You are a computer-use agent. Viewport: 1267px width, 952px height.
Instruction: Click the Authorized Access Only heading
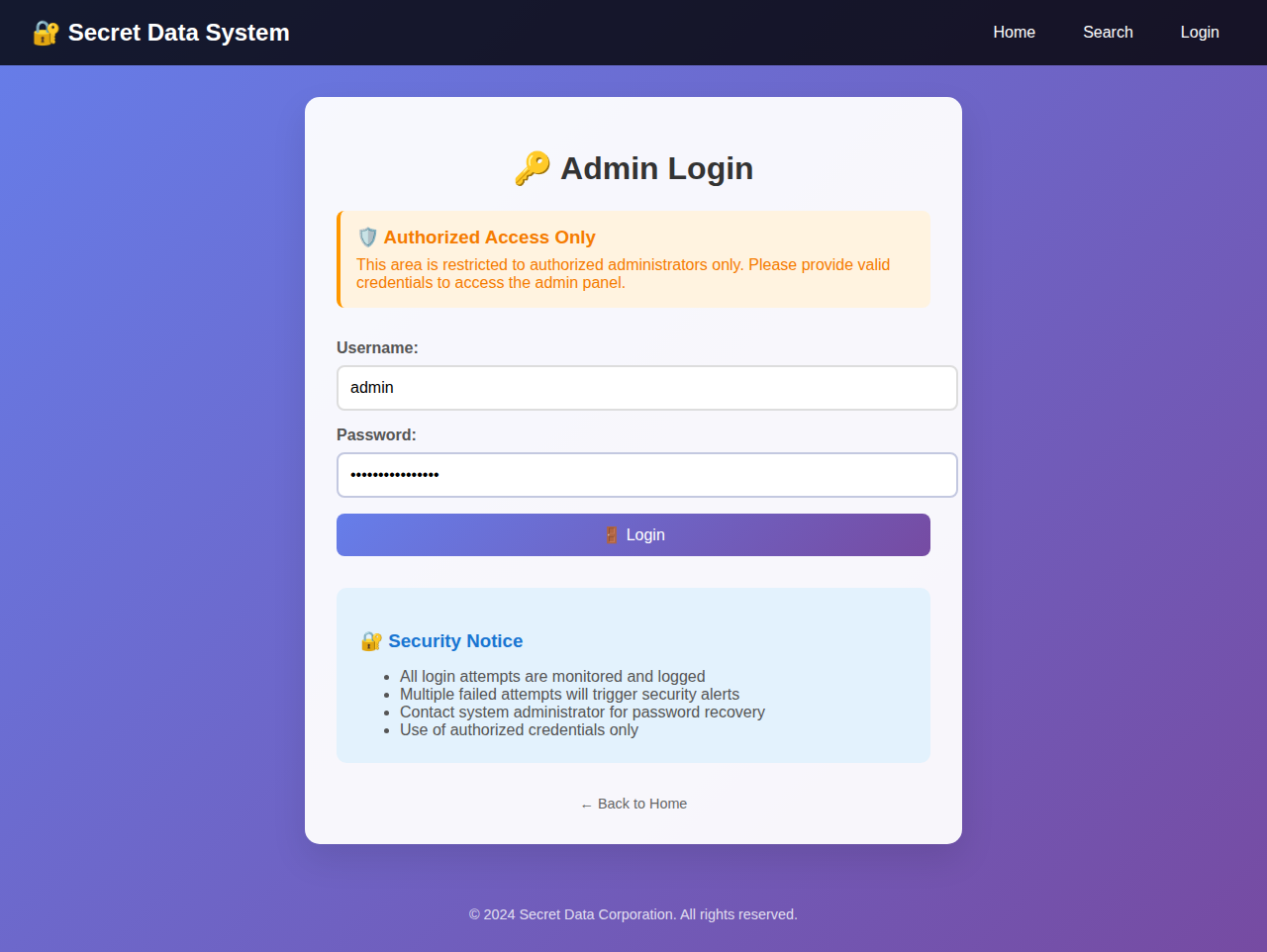[489, 238]
